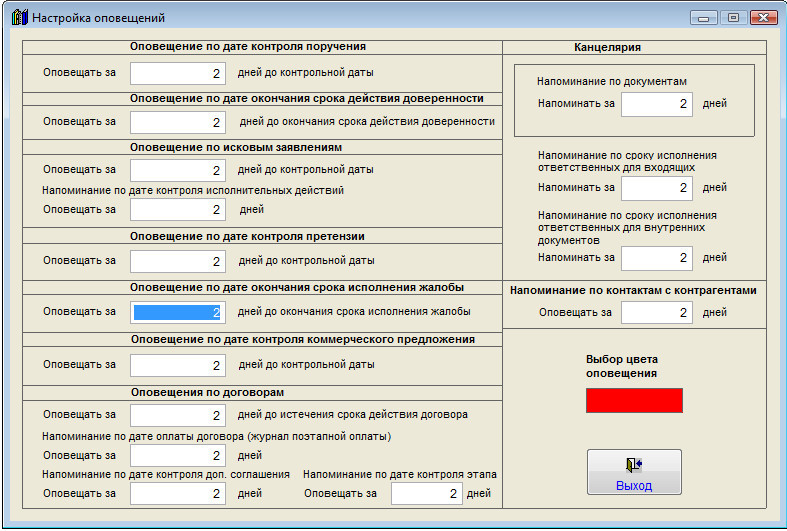Click heading about контроля коммерческого предложения
The width and height of the screenshot is (787, 531).
tap(303, 339)
